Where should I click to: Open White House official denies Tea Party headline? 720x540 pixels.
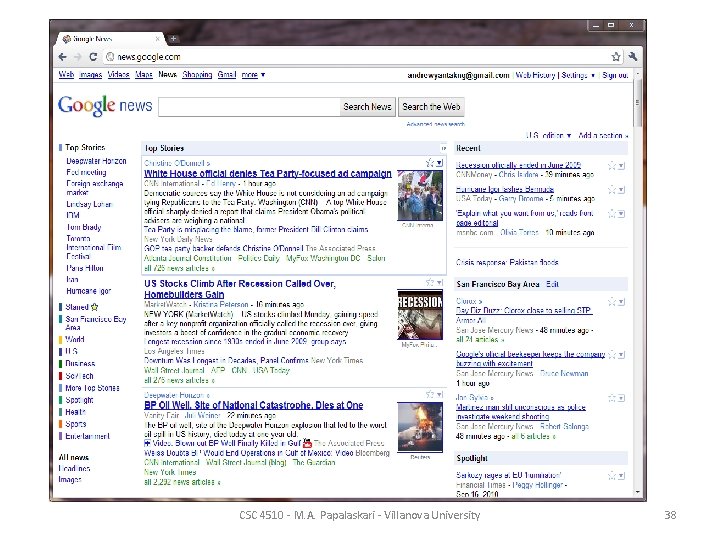click(x=268, y=174)
